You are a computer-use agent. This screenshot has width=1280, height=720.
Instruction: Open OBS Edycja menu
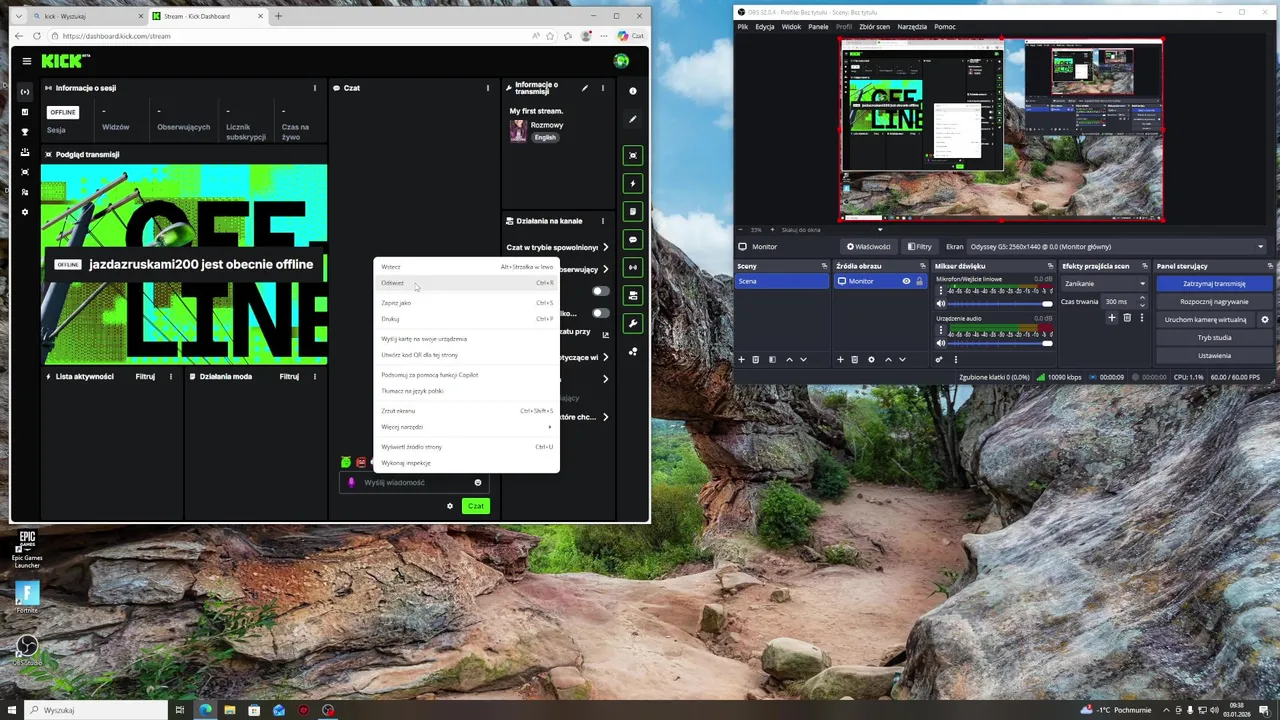765,27
